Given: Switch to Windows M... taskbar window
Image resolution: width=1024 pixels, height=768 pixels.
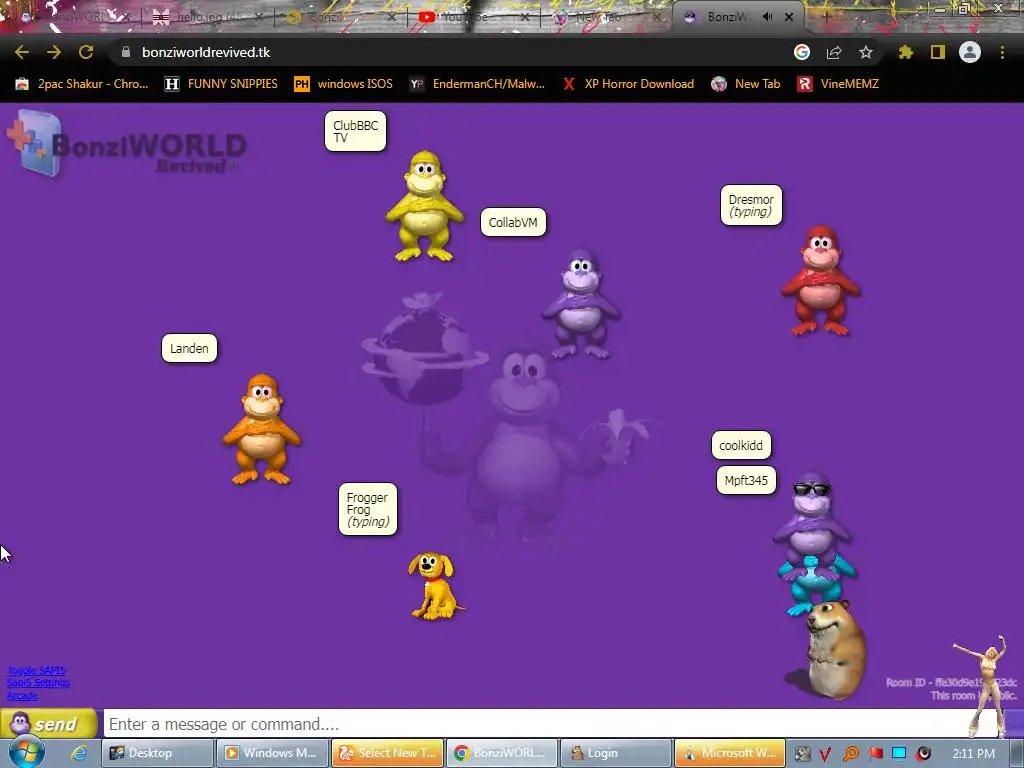Looking at the screenshot, I should [272, 753].
